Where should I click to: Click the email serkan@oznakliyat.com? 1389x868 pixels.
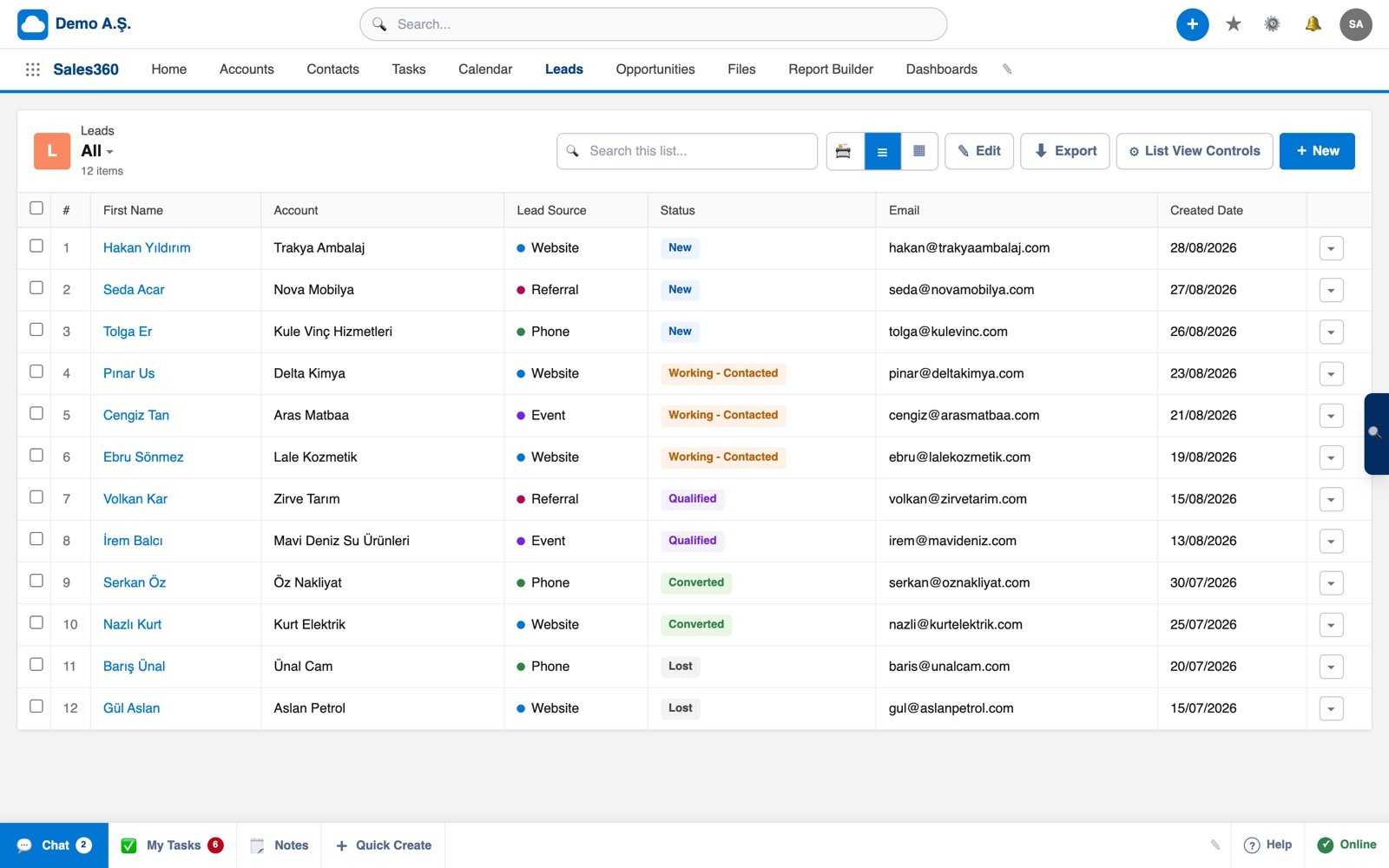coord(959,582)
